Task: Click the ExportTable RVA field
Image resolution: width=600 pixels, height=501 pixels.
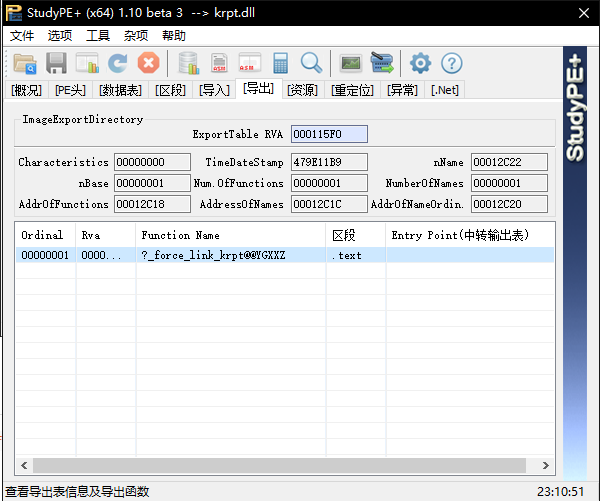Action: click(329, 134)
